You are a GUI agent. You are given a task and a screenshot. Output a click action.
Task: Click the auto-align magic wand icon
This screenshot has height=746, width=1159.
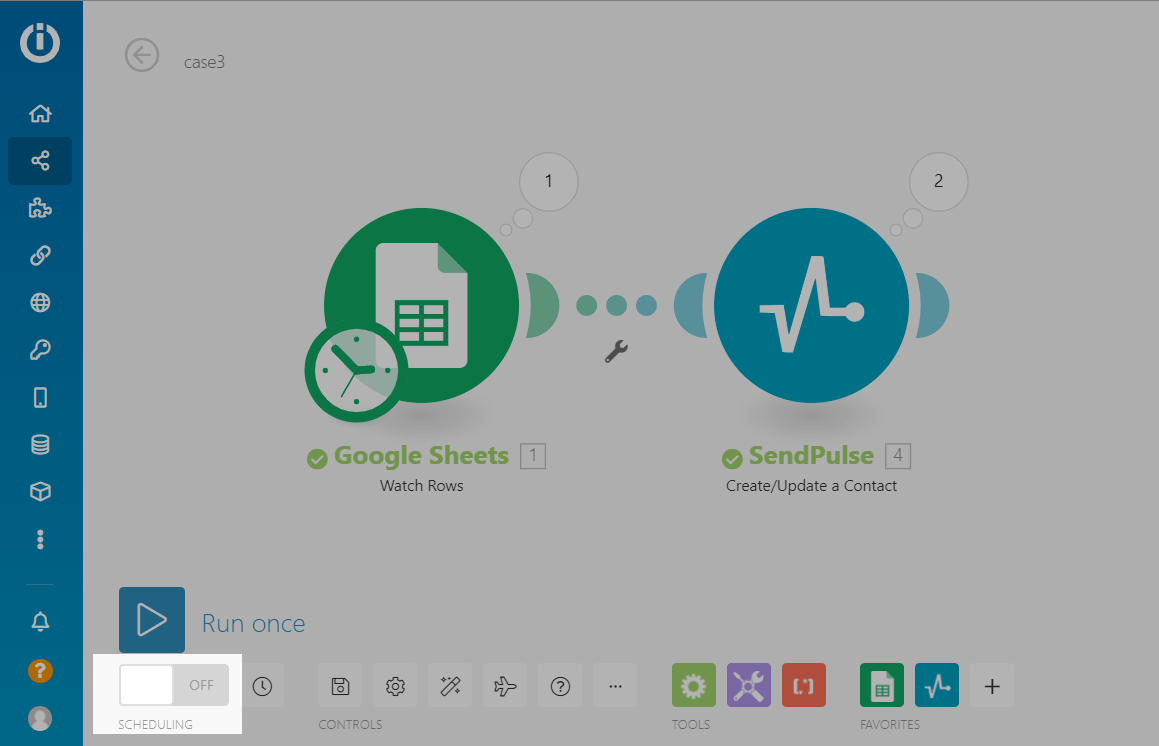click(450, 686)
